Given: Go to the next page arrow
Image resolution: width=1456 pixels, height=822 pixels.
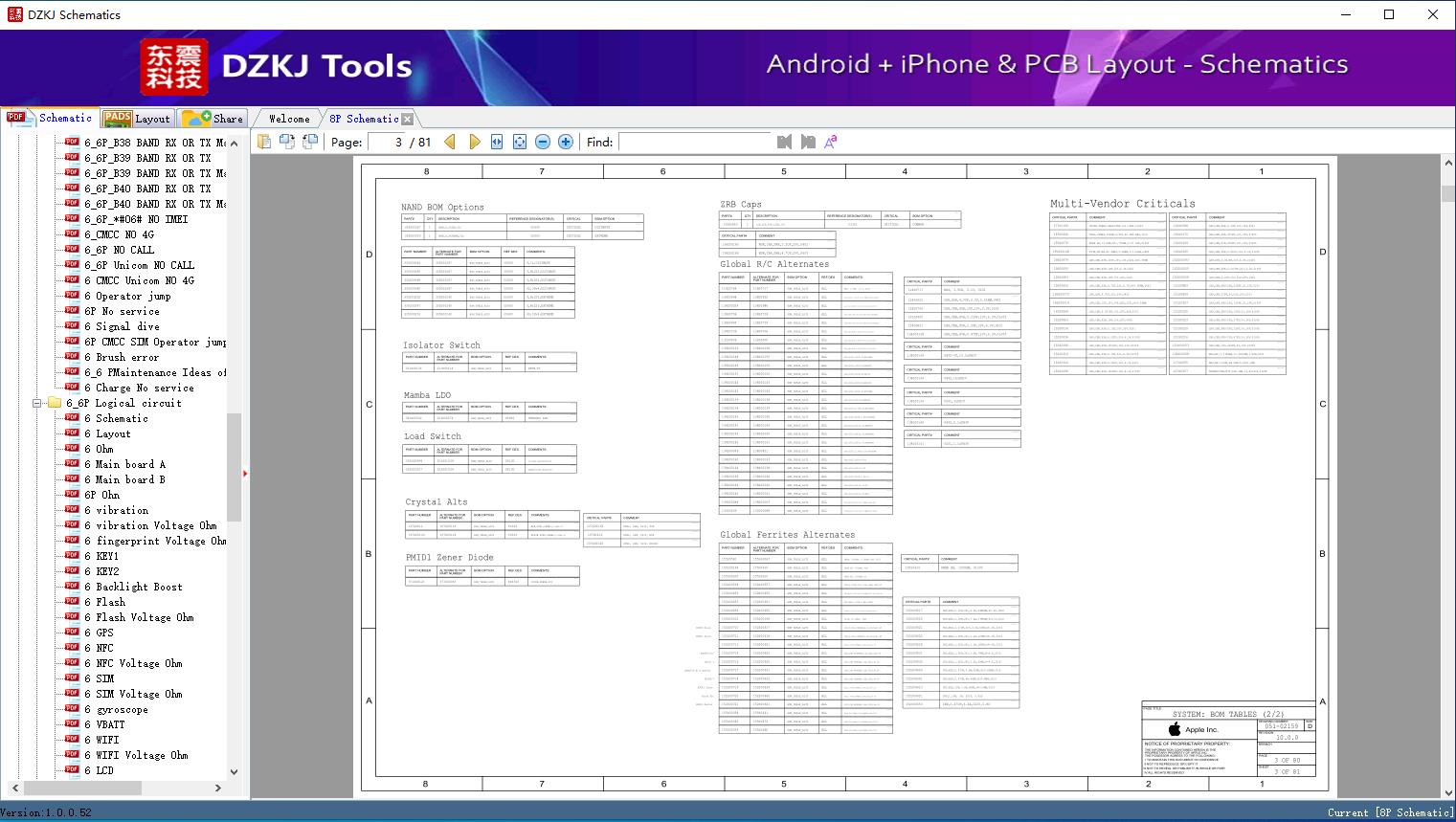Looking at the screenshot, I should pyautogui.click(x=474, y=142).
